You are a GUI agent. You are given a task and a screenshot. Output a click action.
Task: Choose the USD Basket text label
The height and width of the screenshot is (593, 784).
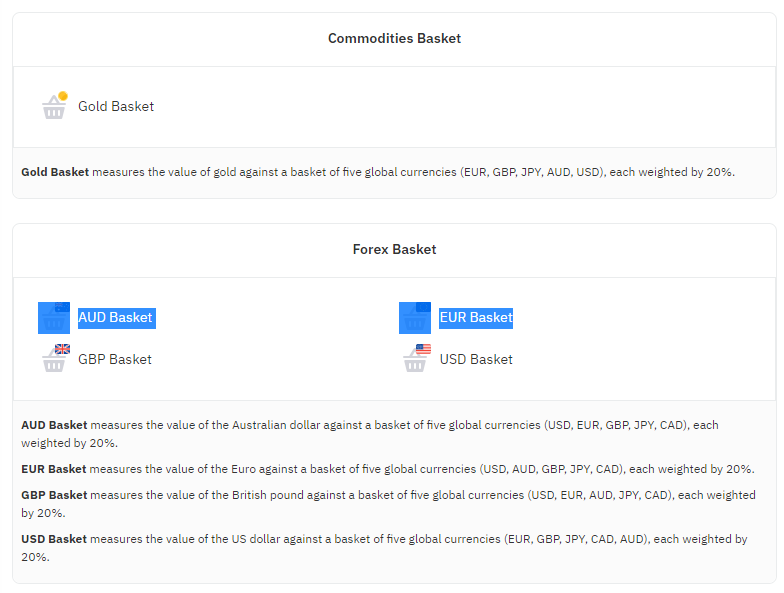(x=476, y=360)
